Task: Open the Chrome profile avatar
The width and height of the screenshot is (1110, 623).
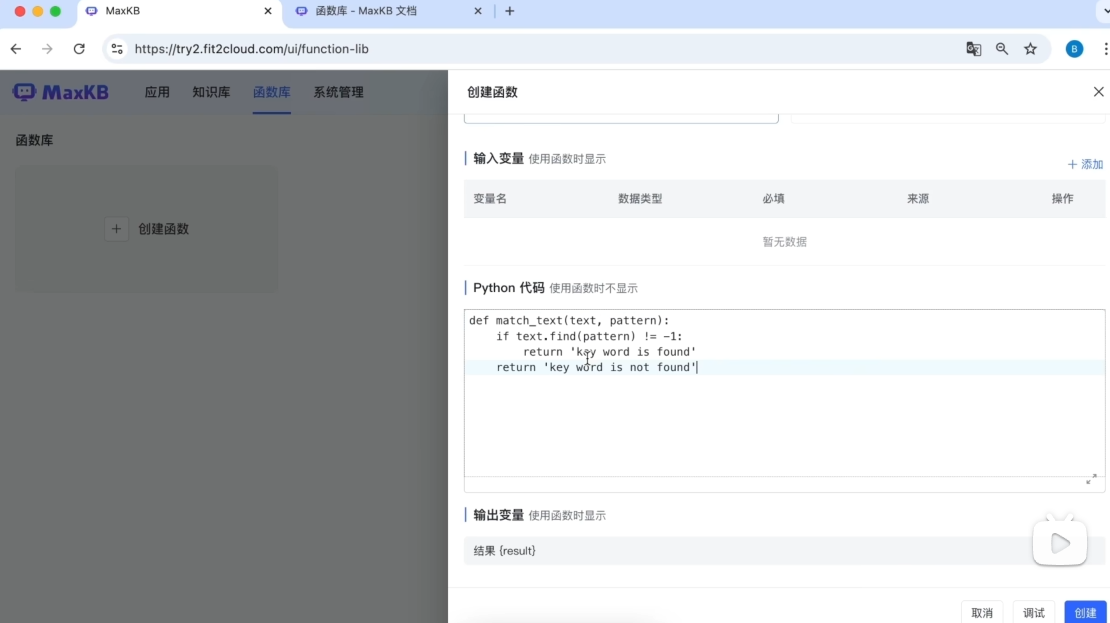Action: [x=1074, y=49]
